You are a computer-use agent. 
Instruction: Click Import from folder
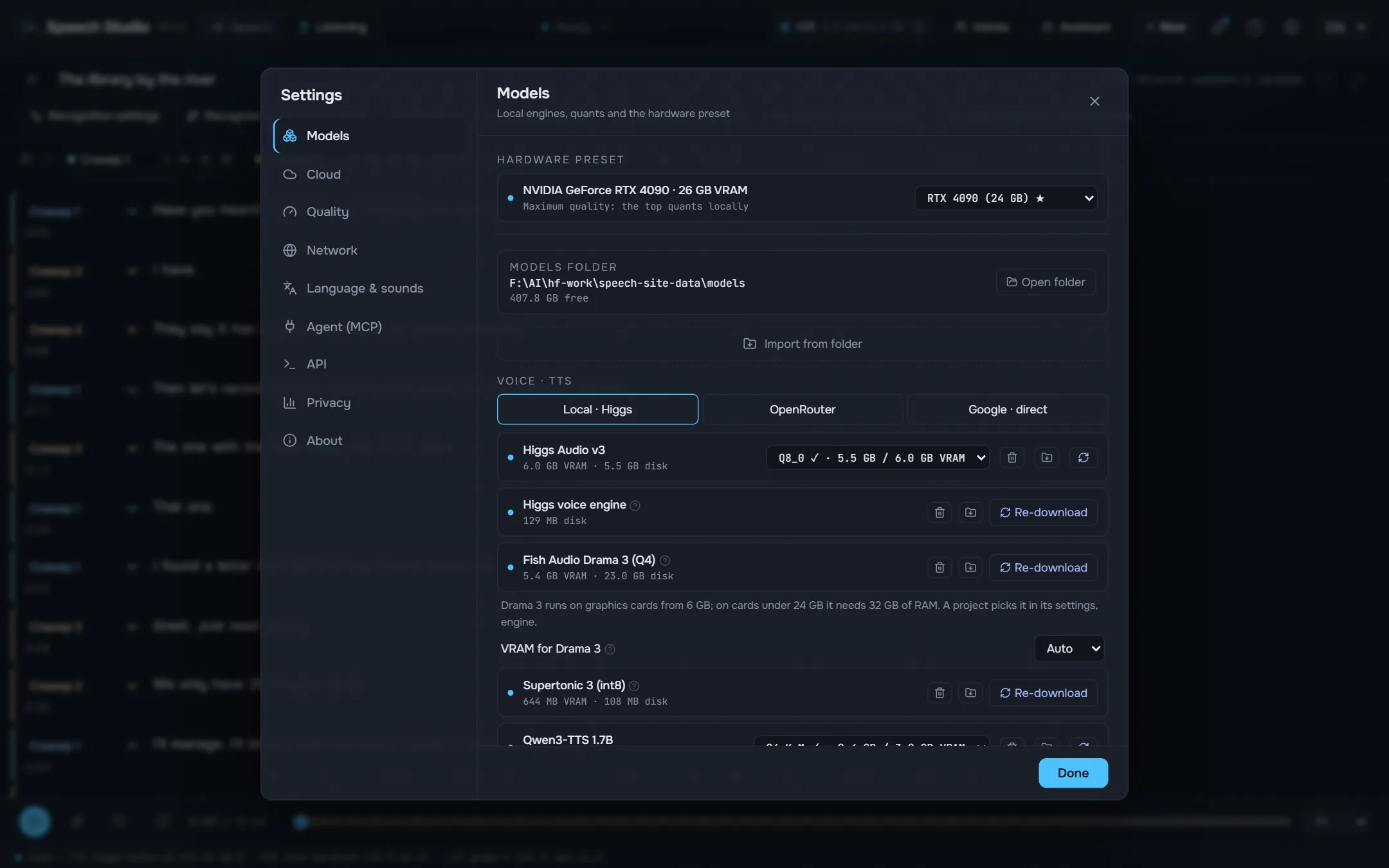click(x=803, y=344)
